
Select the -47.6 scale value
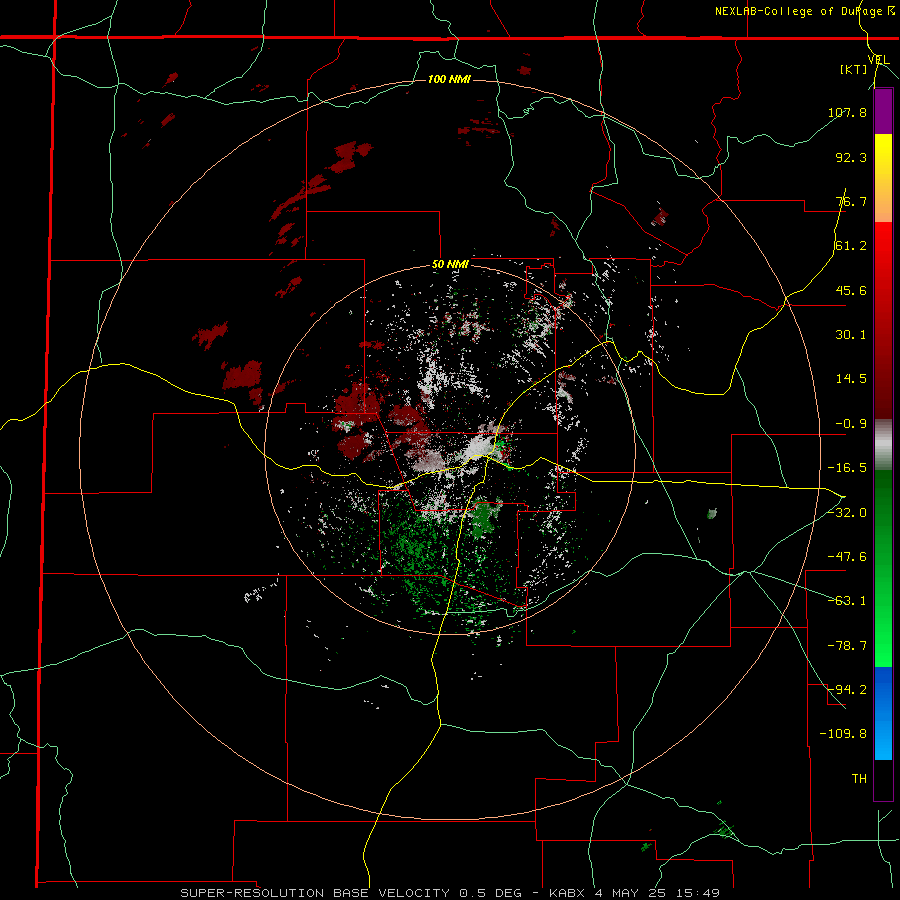coord(847,557)
